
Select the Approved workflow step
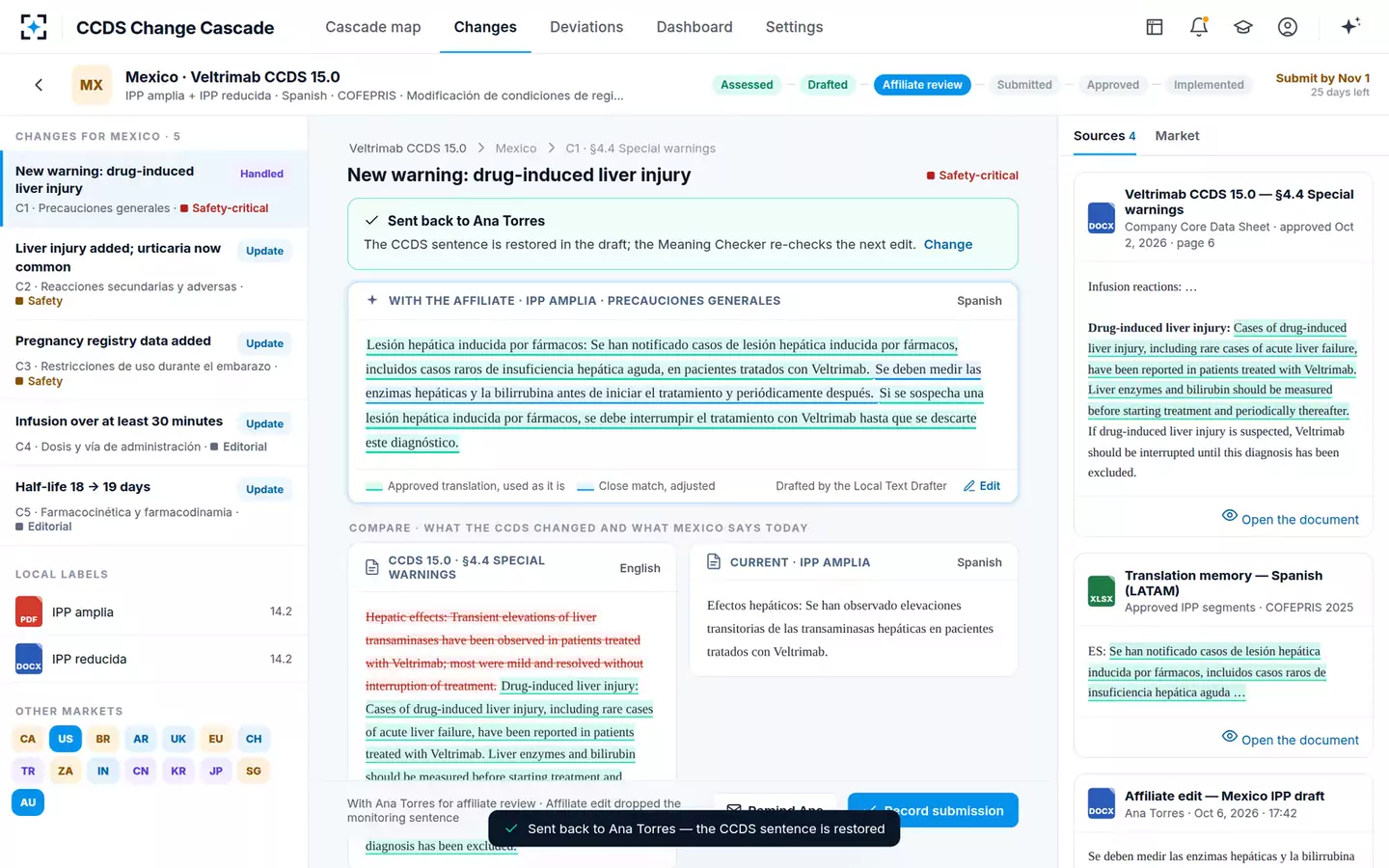pyautogui.click(x=1113, y=85)
